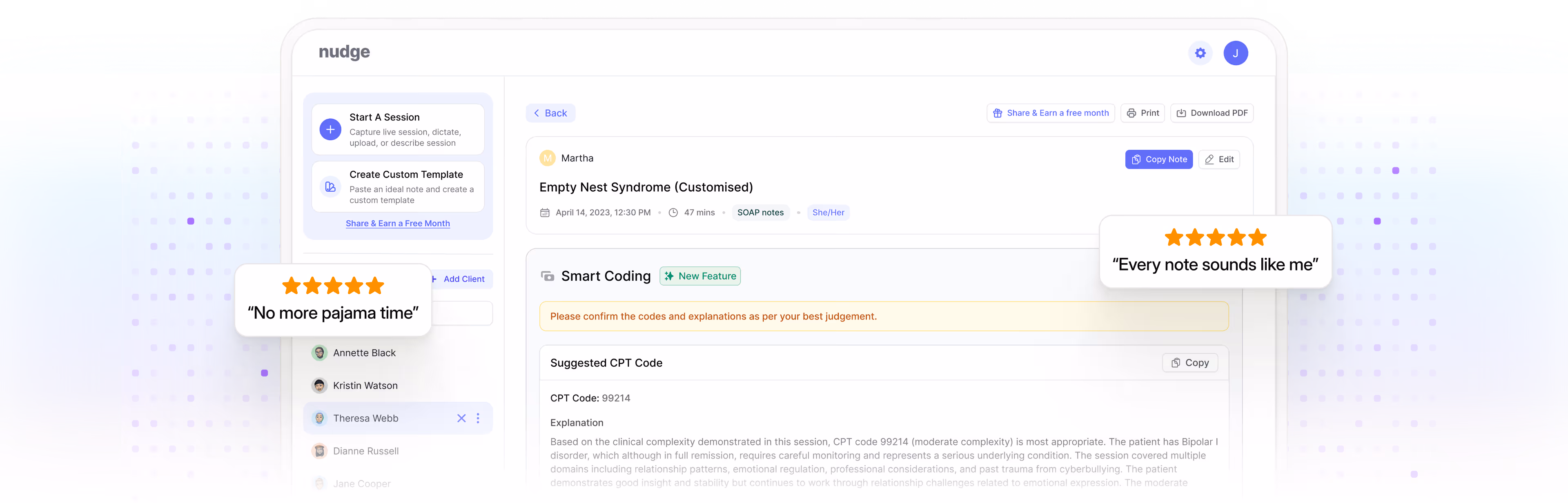This screenshot has width=1568, height=503.
Task: Click Share & Earn a free month button
Action: [x=1050, y=113]
